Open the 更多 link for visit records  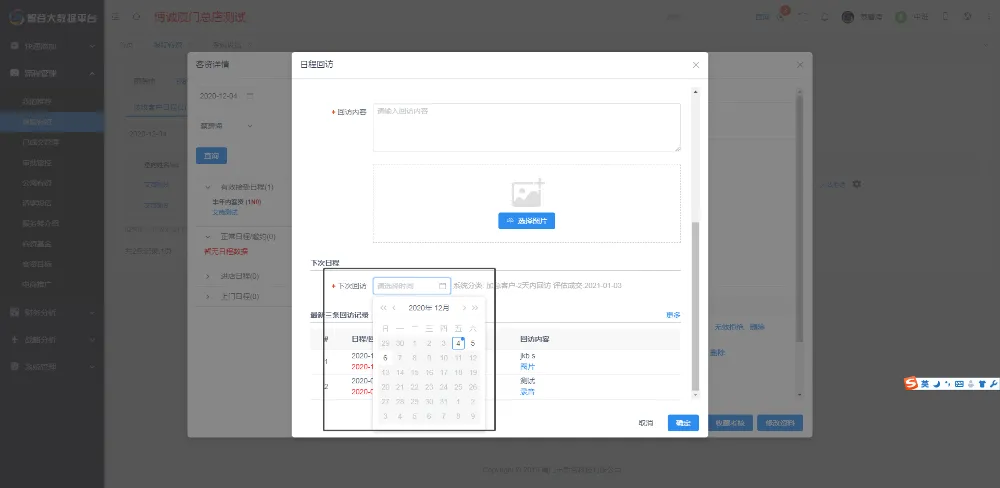coord(673,315)
